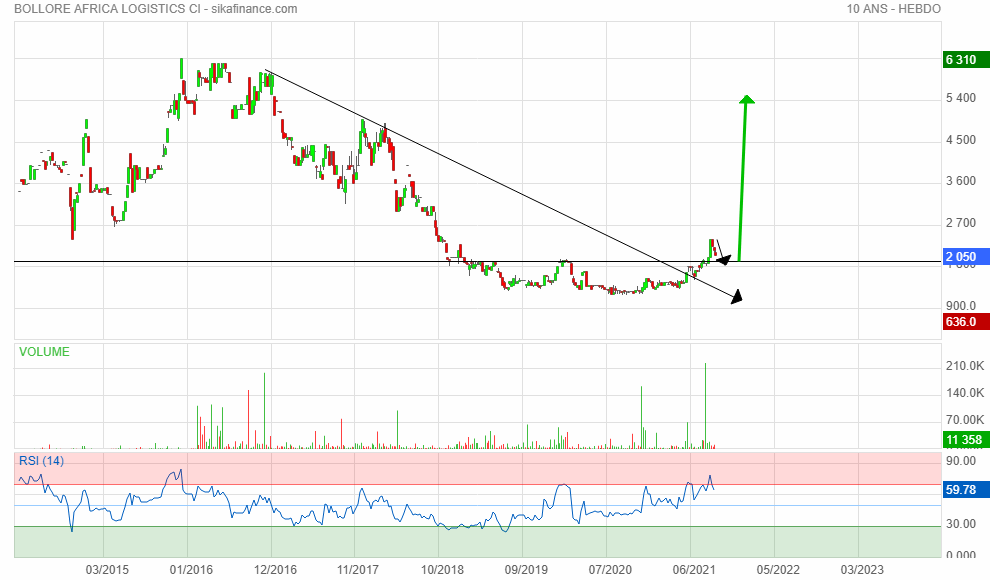
Task: Click the 2 050 current price tag
Action: 966,257
